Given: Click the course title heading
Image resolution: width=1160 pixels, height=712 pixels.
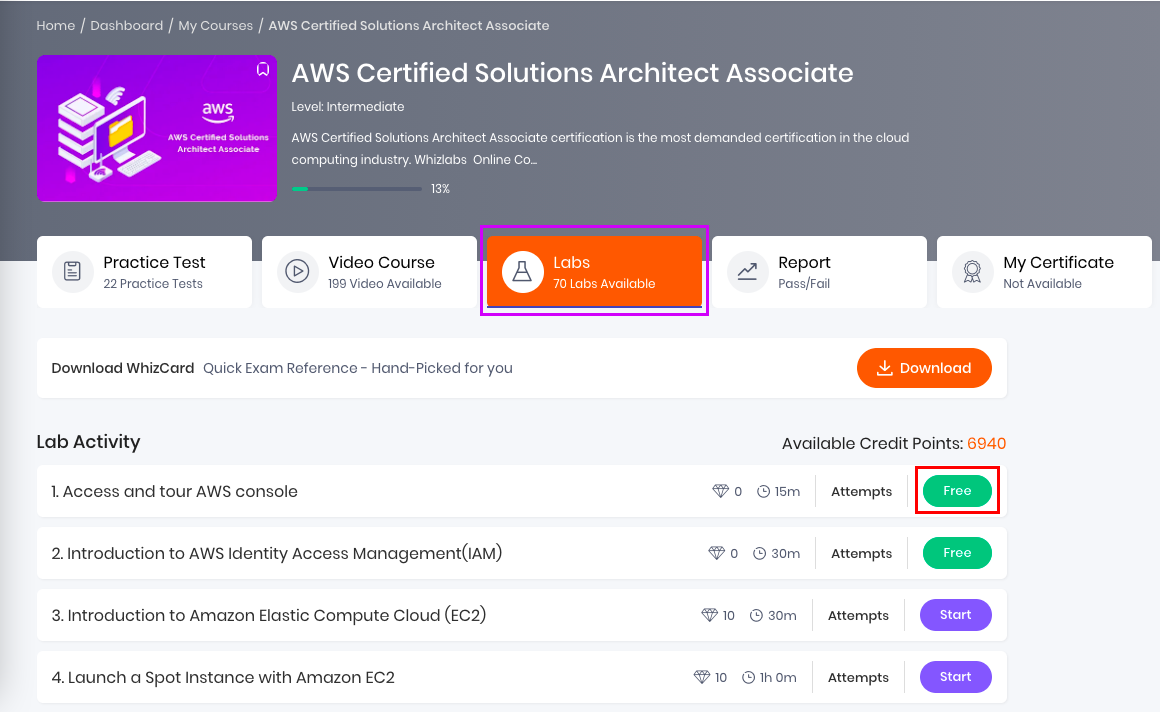Looking at the screenshot, I should click(x=572, y=73).
